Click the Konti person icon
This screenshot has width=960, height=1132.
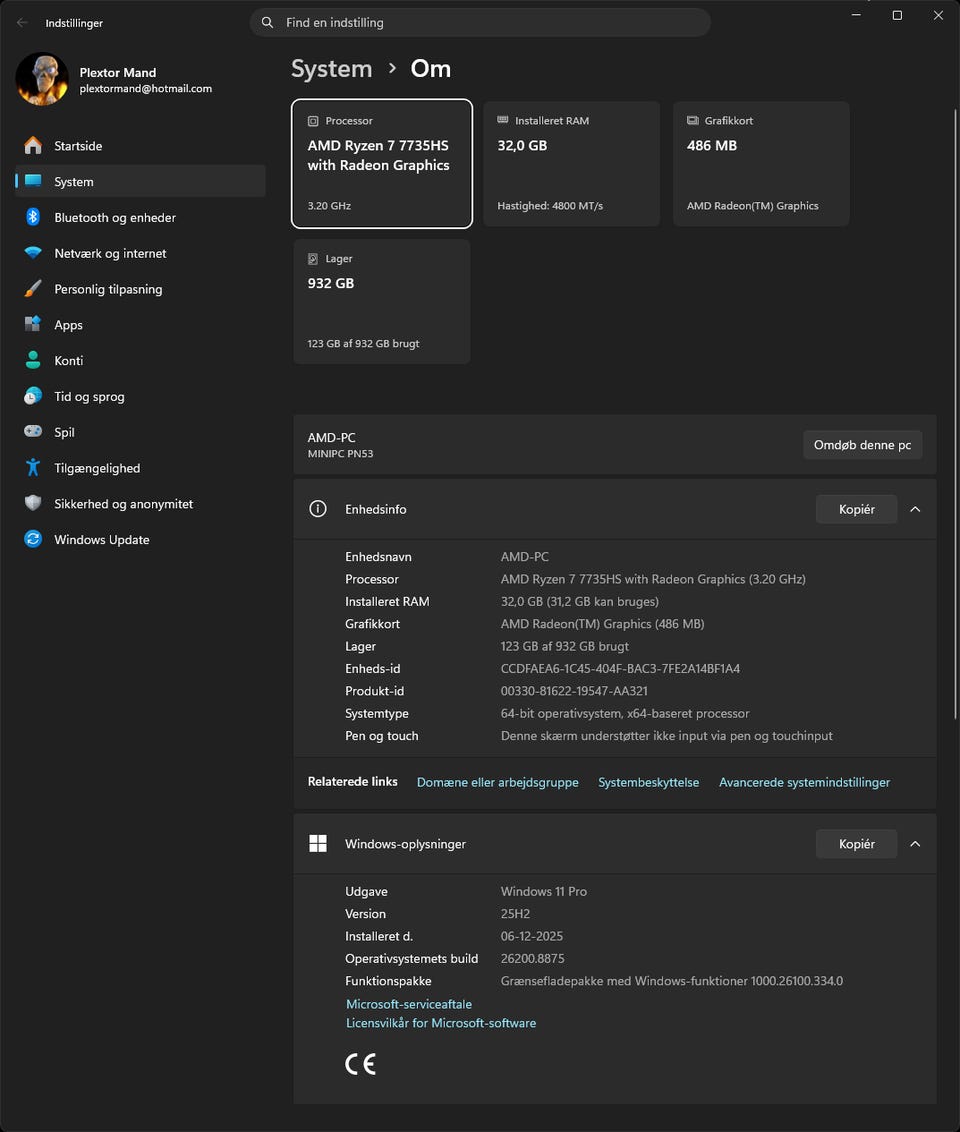[x=33, y=360]
